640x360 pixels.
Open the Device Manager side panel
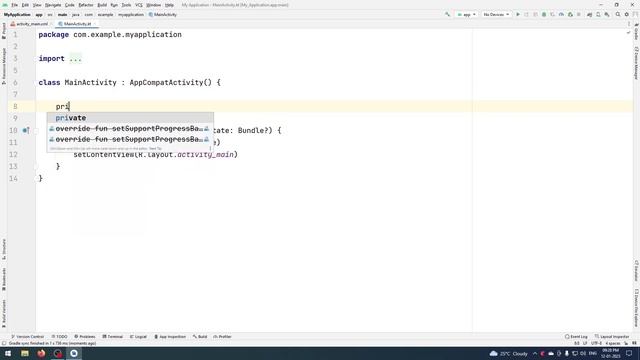tap(636, 63)
